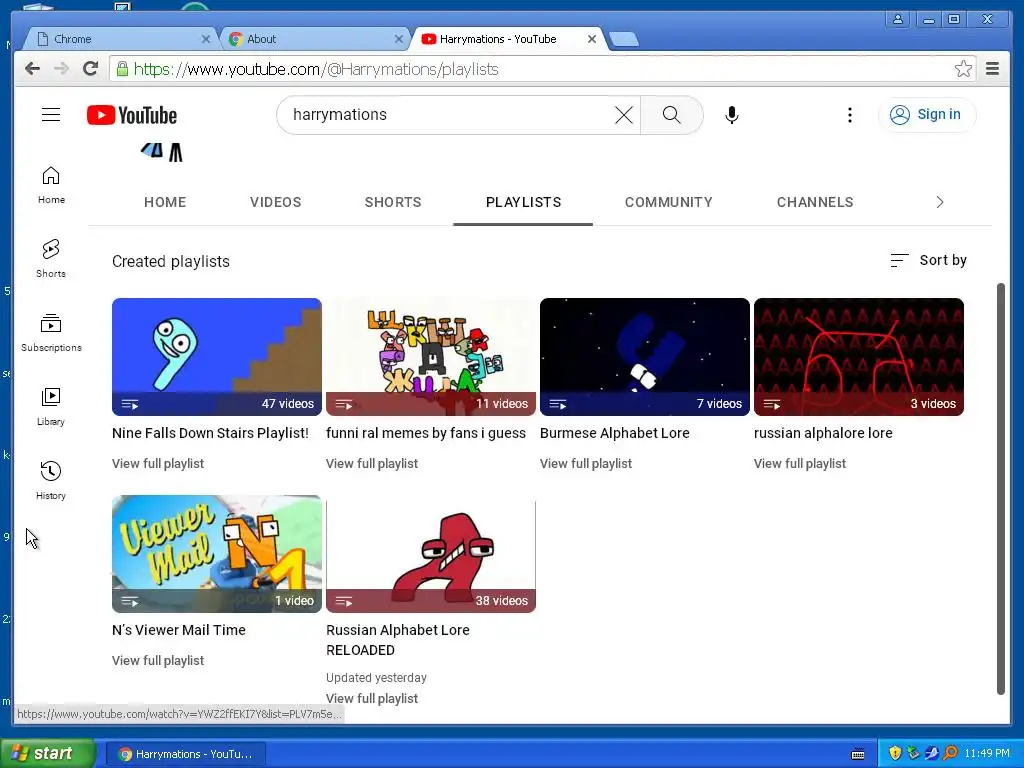1024x768 pixels.
Task: Bookmark this page with star icon
Action: coord(963,69)
